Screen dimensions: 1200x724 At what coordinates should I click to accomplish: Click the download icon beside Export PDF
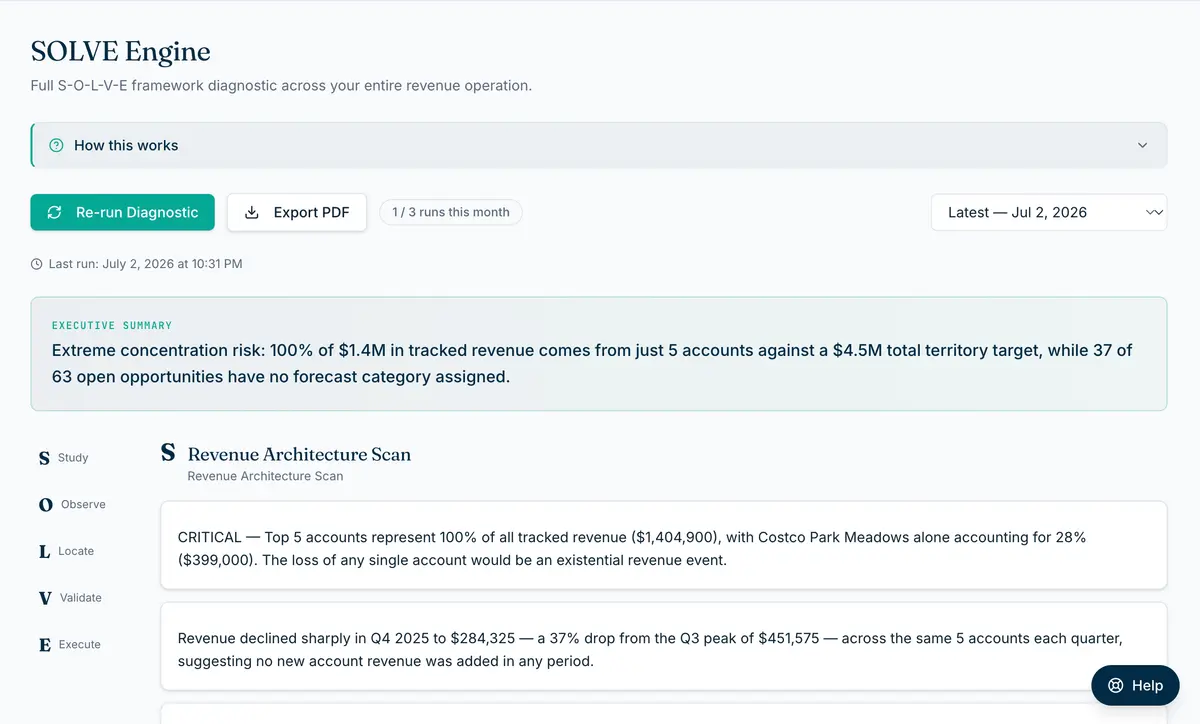[x=252, y=212]
